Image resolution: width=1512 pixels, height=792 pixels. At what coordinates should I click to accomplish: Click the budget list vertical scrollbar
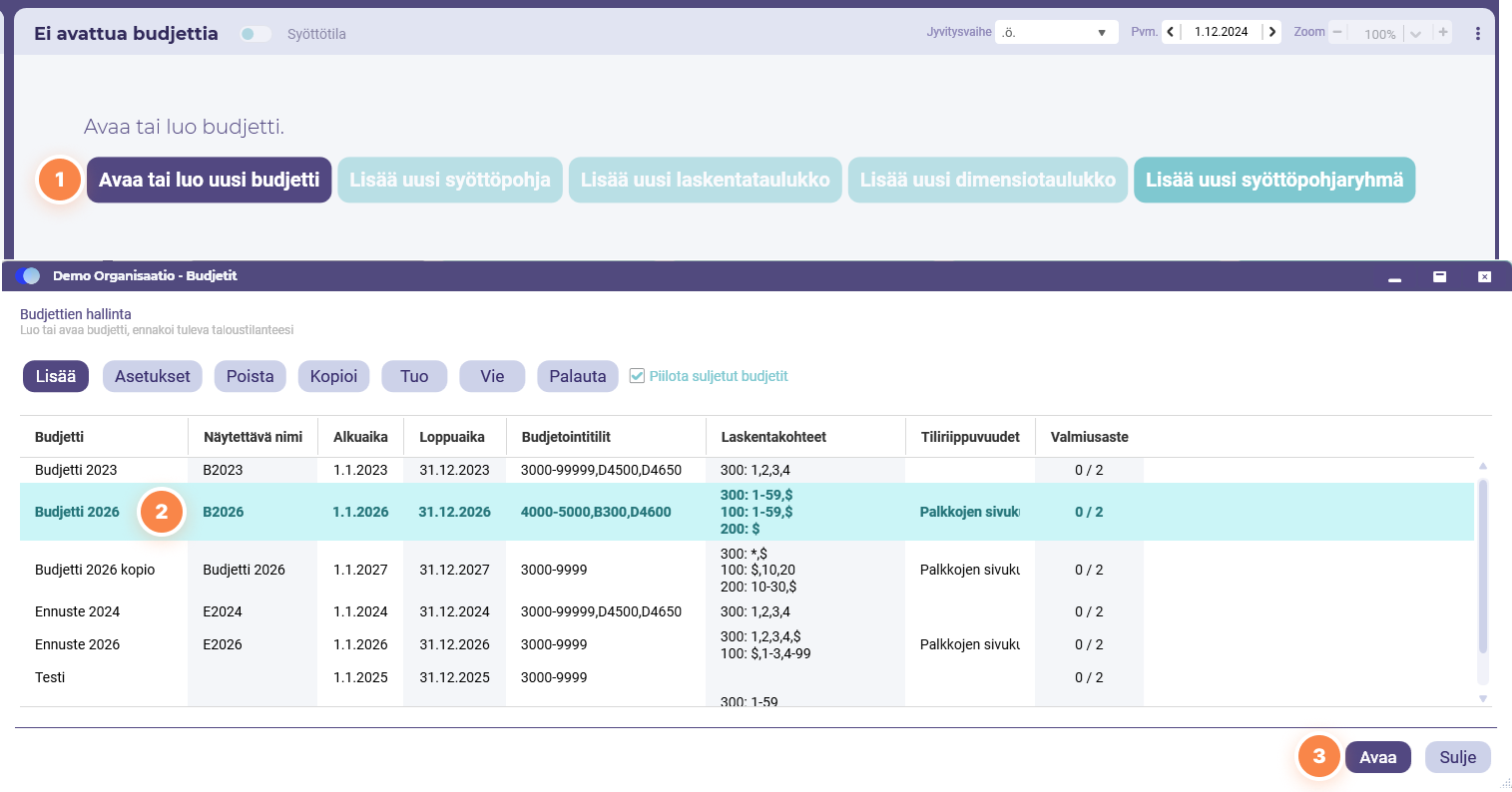[1483, 567]
